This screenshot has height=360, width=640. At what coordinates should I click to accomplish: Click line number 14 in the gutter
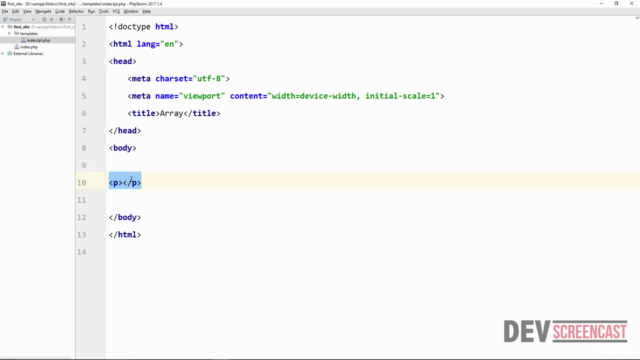82,252
